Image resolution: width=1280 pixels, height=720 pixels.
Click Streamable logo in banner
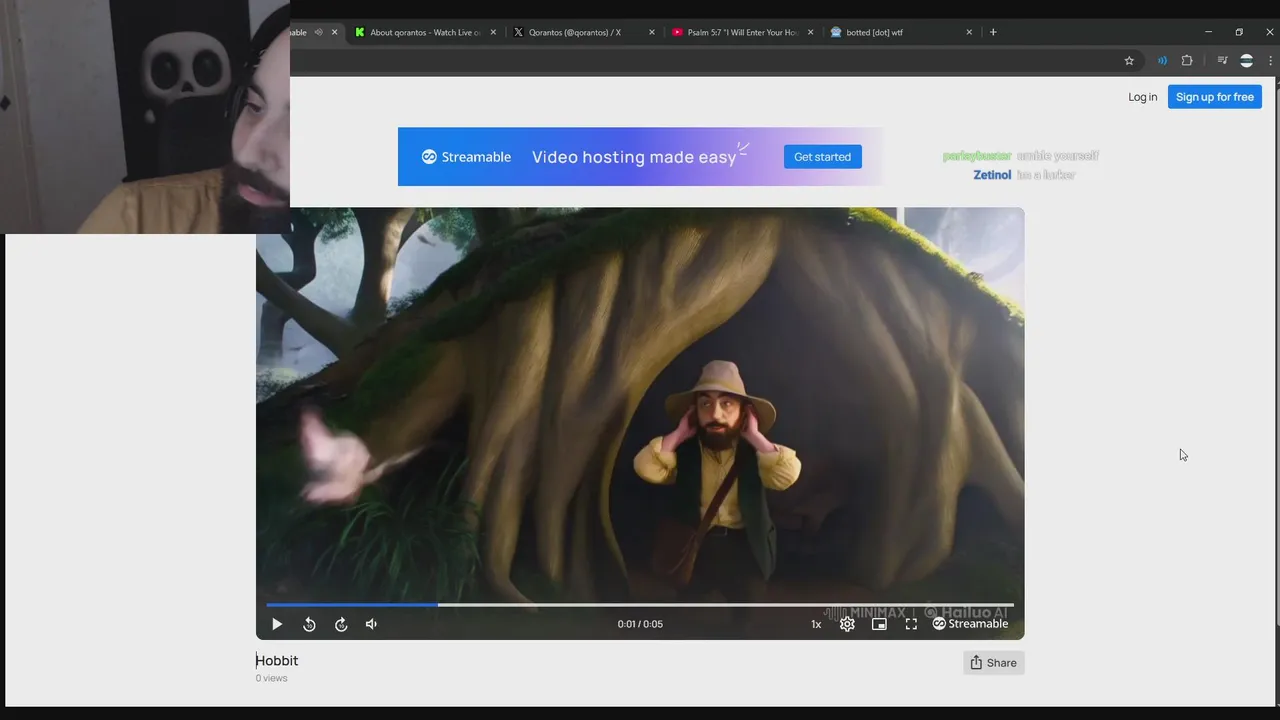pyautogui.click(x=466, y=157)
